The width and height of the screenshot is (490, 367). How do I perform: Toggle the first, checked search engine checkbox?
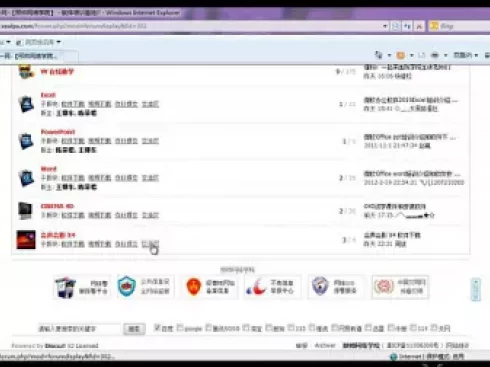point(158,328)
